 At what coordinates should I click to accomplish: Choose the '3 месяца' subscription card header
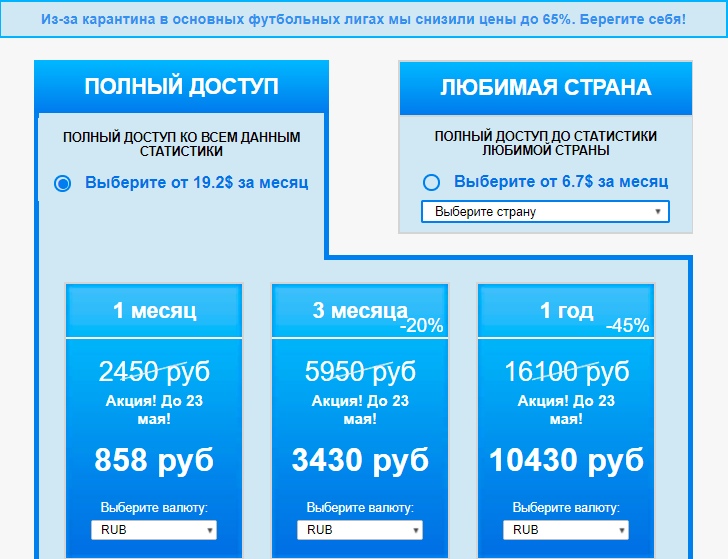click(x=358, y=310)
